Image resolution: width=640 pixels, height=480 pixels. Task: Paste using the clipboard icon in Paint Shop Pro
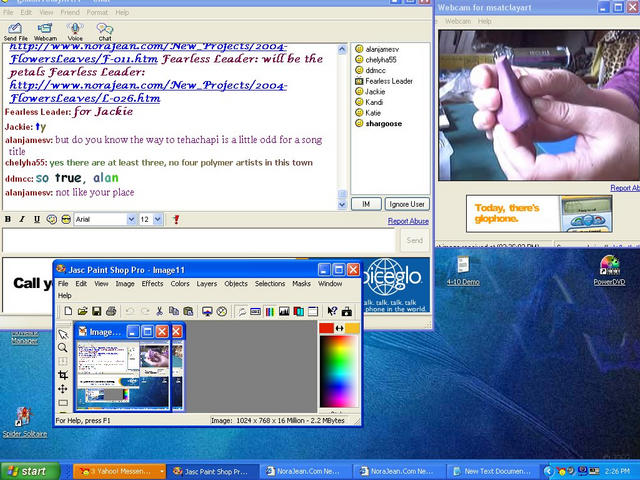(x=188, y=311)
